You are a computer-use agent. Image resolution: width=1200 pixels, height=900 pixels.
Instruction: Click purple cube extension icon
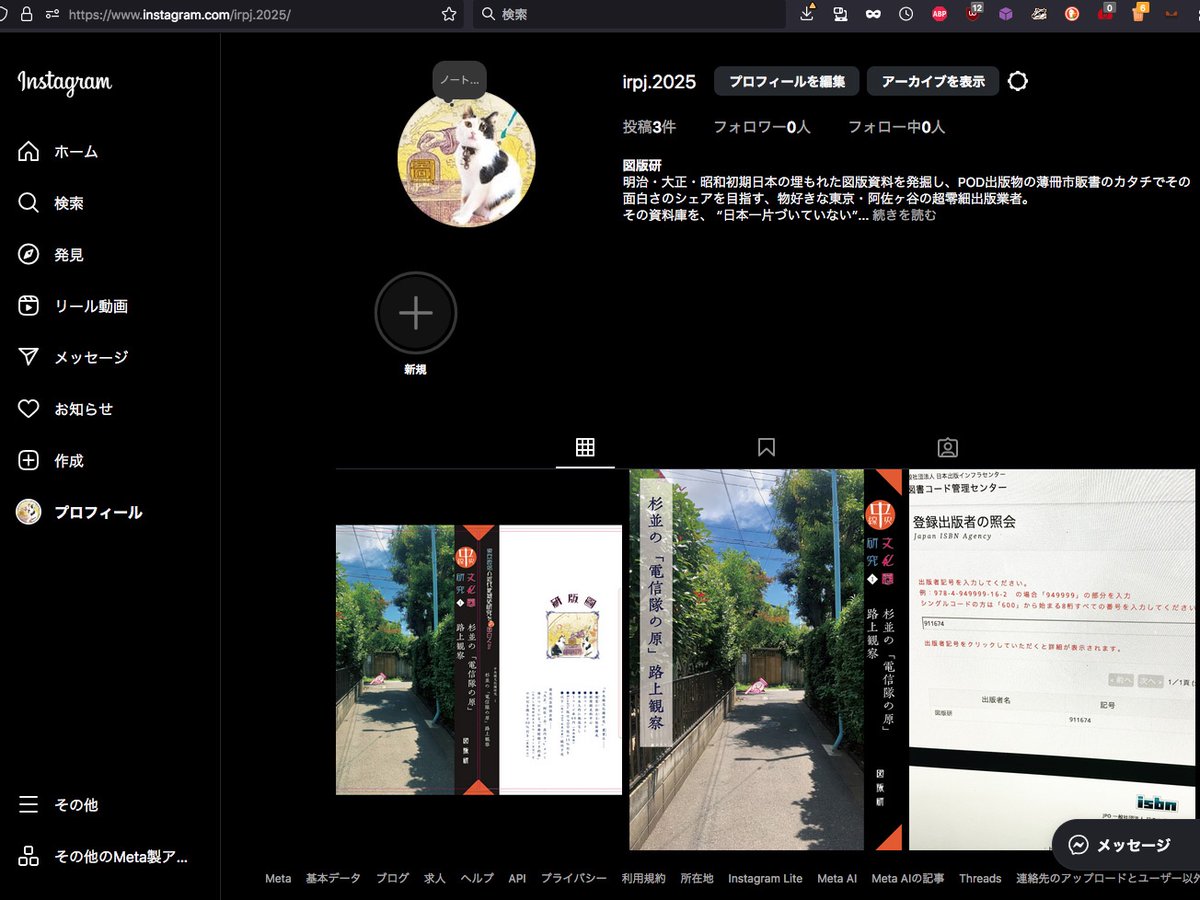(x=1006, y=14)
